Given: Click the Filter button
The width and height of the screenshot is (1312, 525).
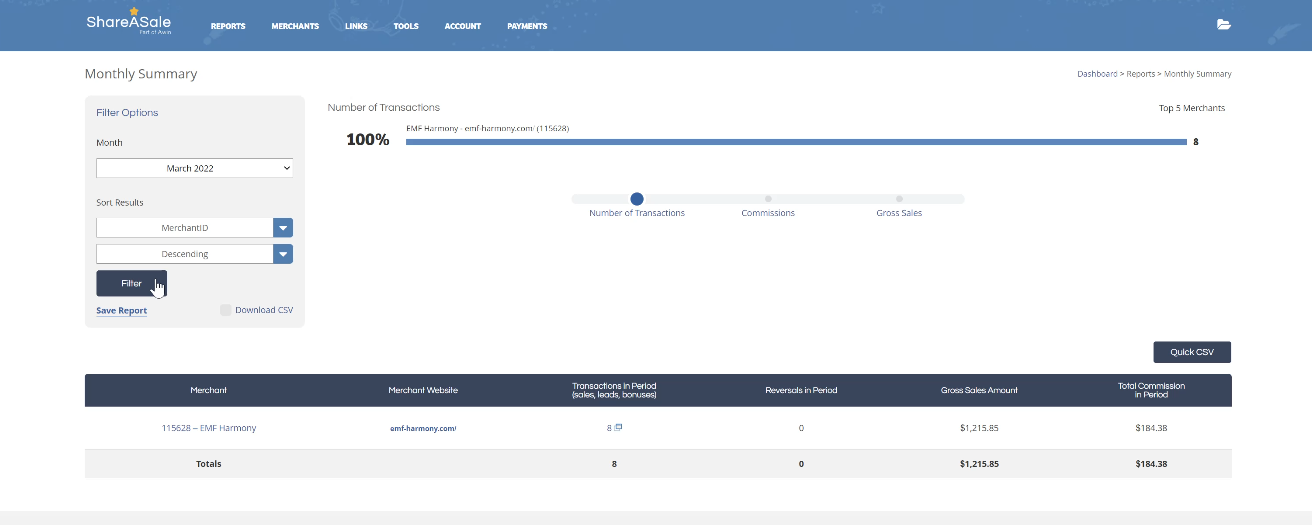Looking at the screenshot, I should (131, 283).
